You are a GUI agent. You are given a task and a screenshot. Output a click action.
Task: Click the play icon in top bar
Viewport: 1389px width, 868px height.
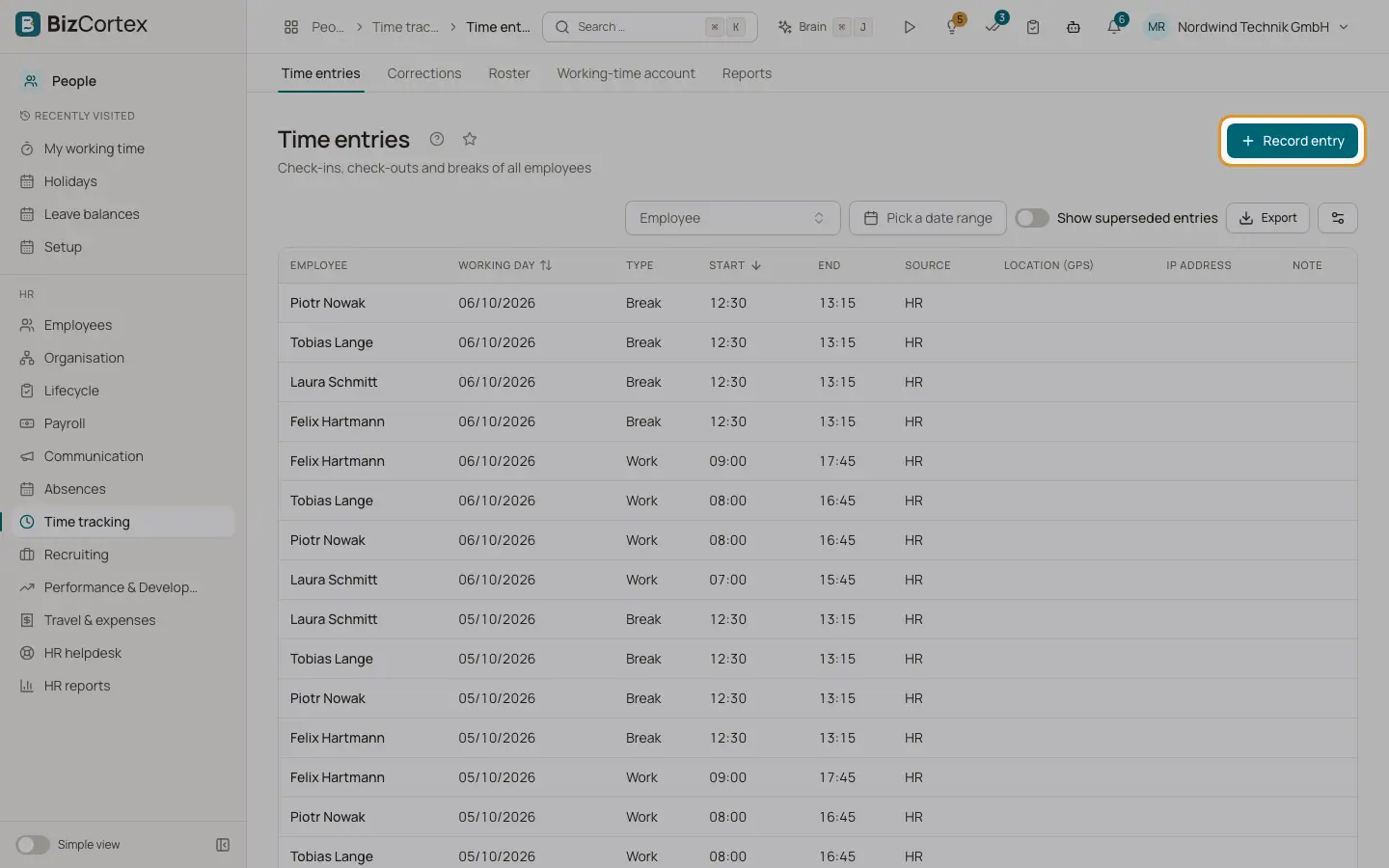[x=909, y=27]
